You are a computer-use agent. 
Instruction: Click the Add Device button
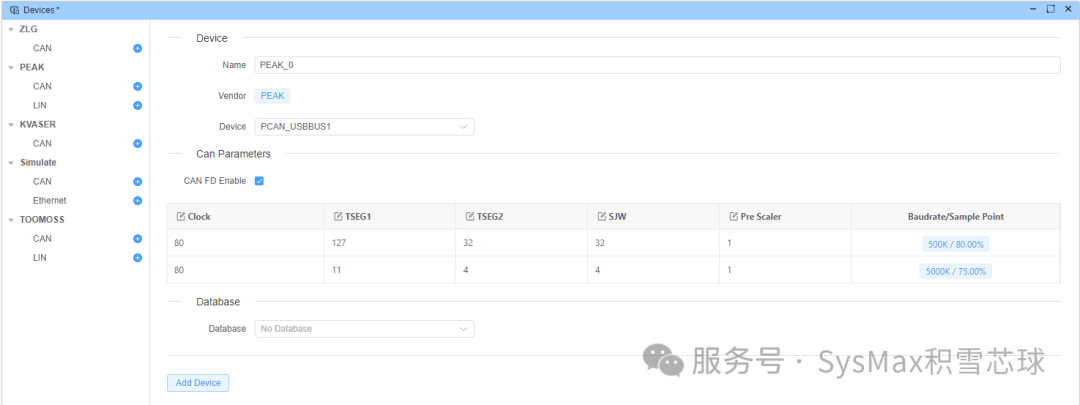[198, 383]
